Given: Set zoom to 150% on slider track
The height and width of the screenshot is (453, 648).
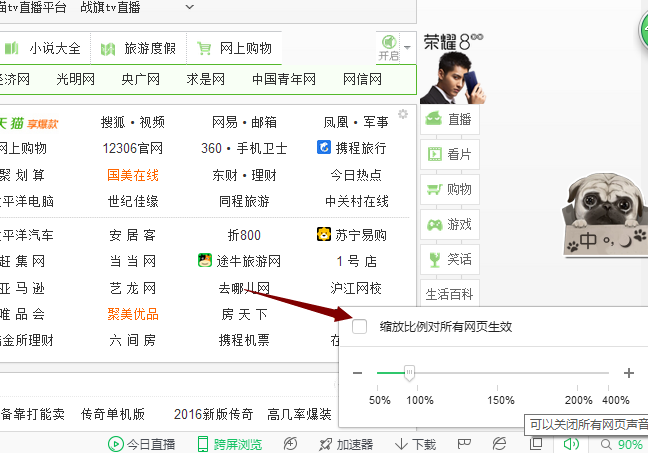Looking at the screenshot, I should 498,373.
